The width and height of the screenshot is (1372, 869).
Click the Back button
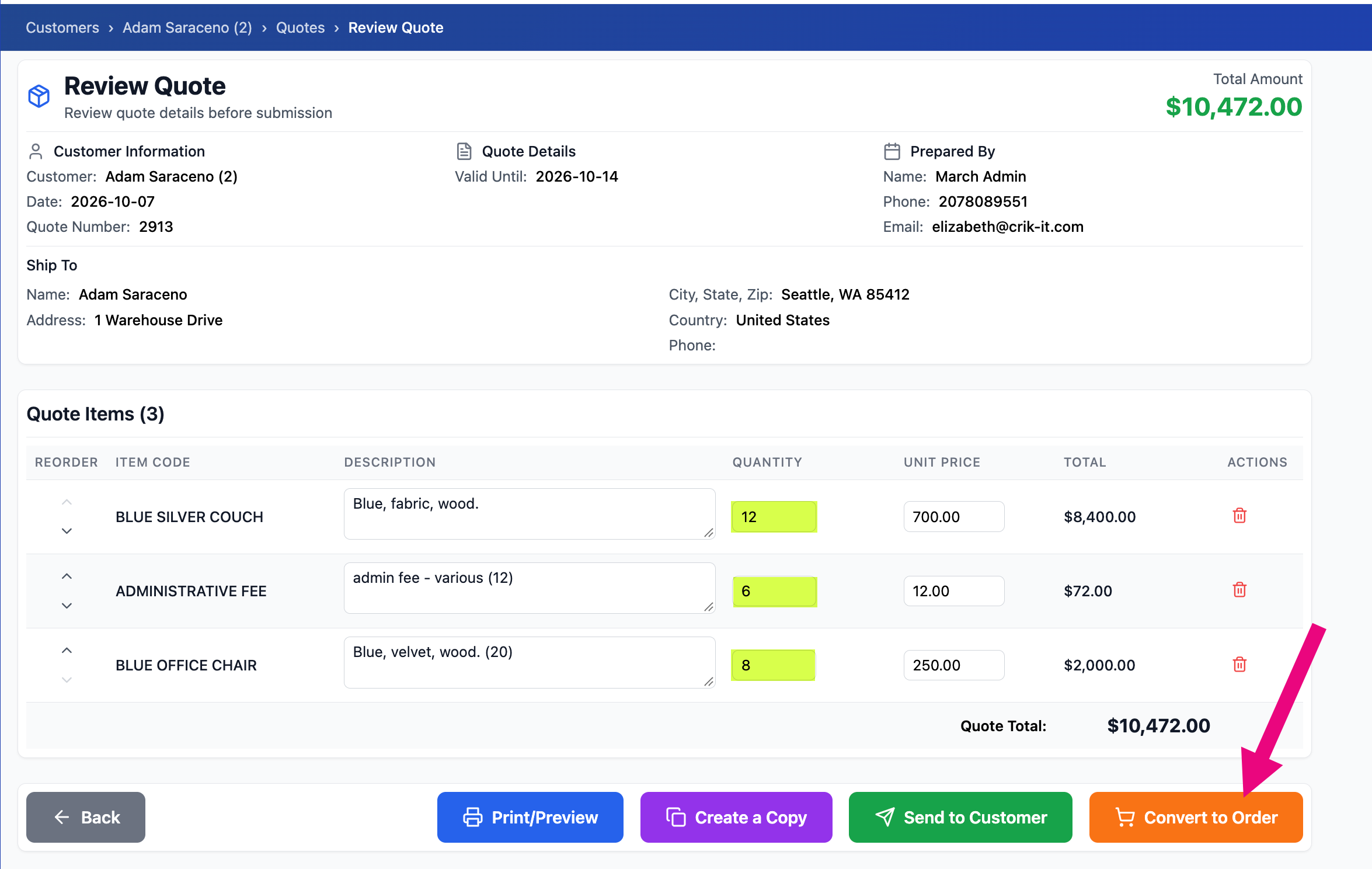pyautogui.click(x=86, y=817)
